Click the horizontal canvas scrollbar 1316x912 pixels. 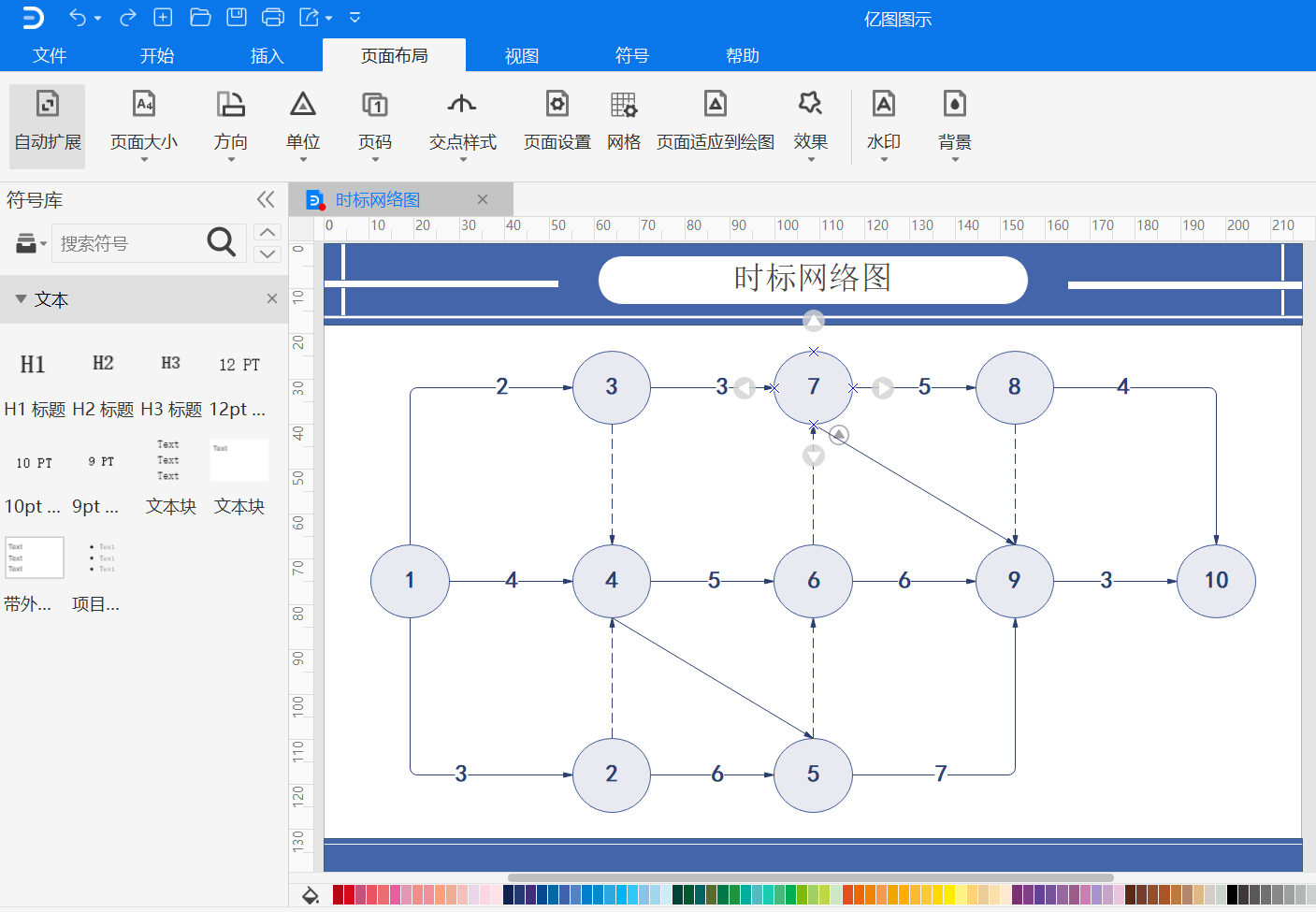point(810,877)
